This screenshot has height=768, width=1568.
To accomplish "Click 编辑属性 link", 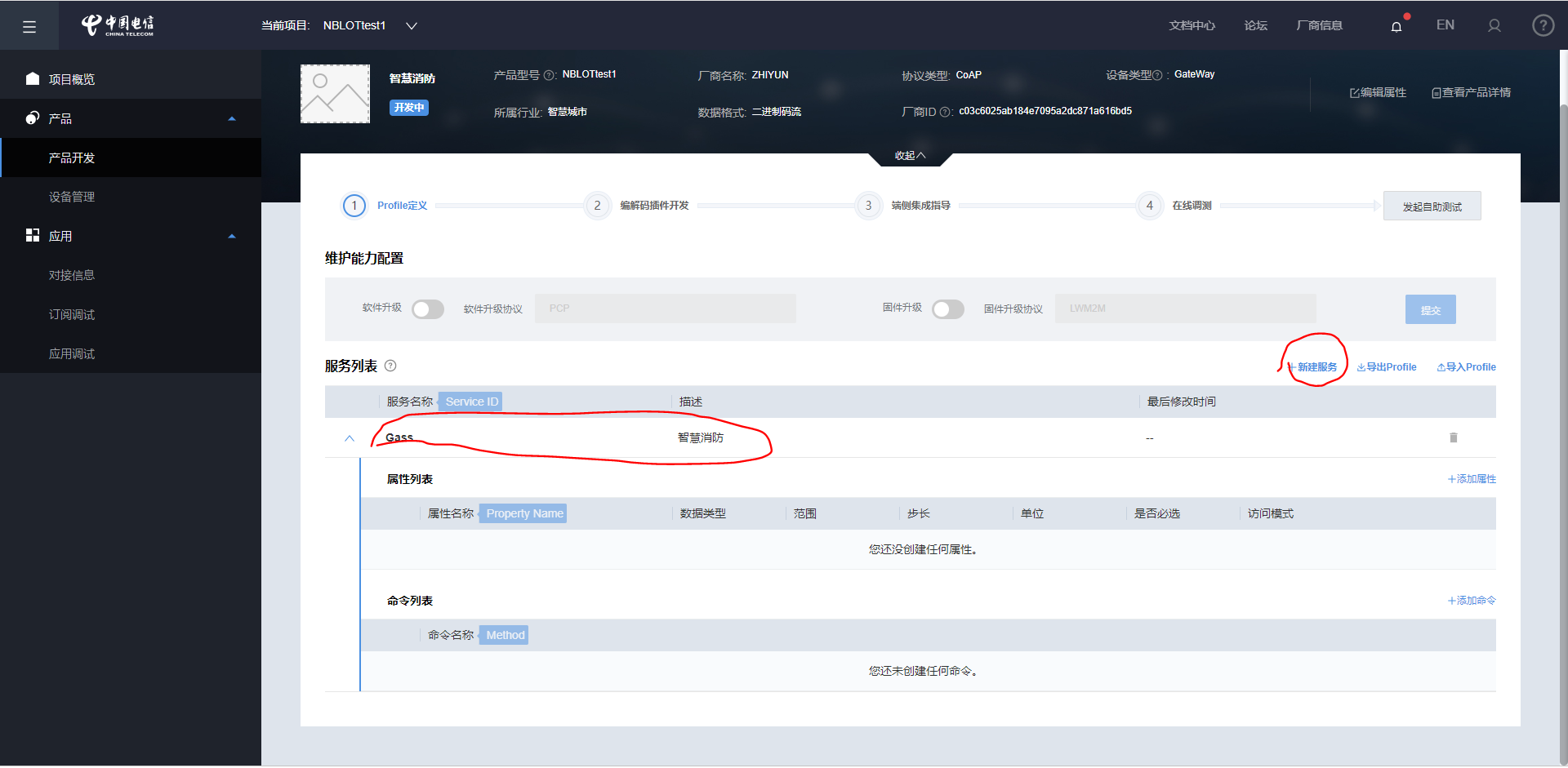I will point(1378,93).
